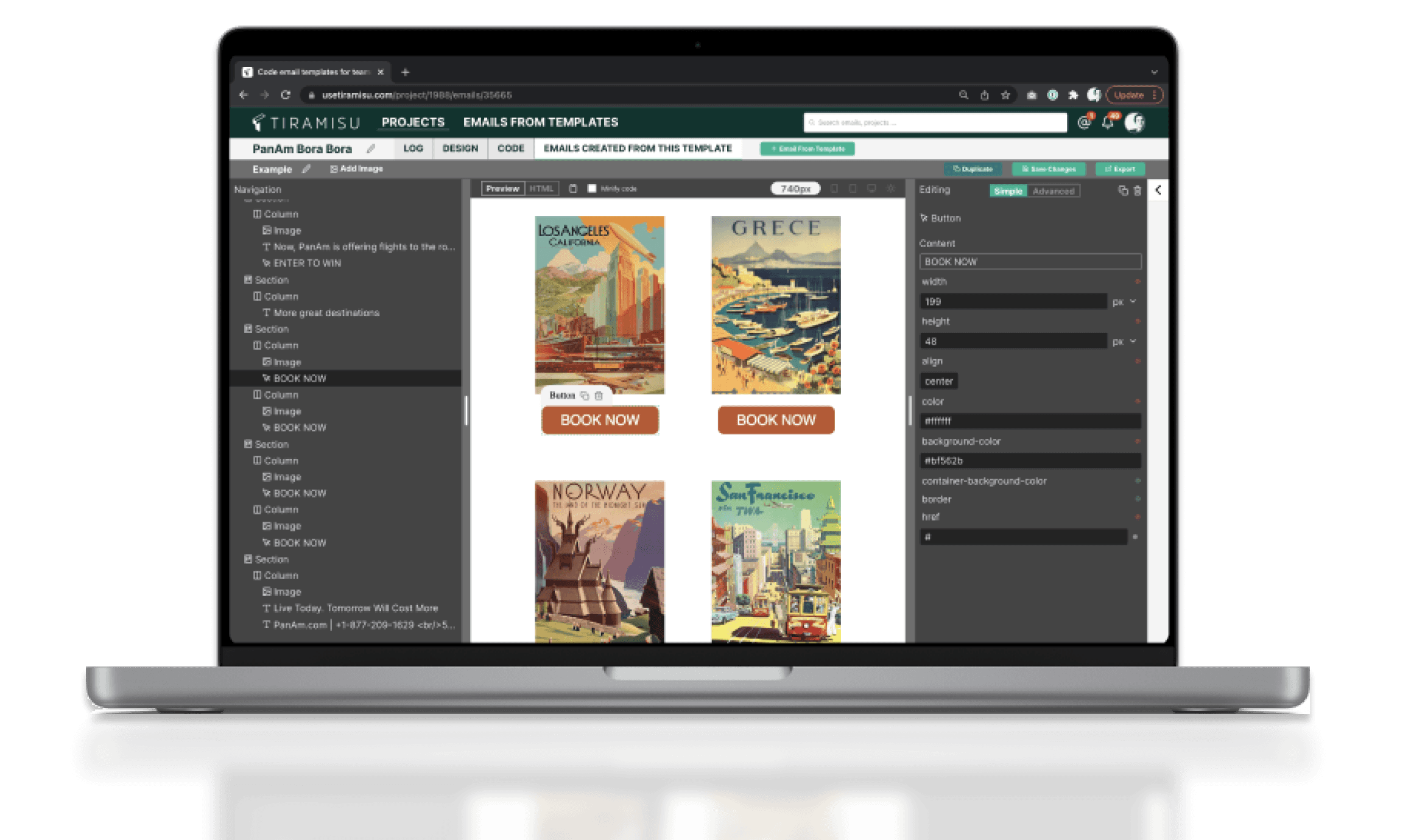Toggle the align property indicator dot
Image resolution: width=1425 pixels, height=840 pixels.
1136,361
